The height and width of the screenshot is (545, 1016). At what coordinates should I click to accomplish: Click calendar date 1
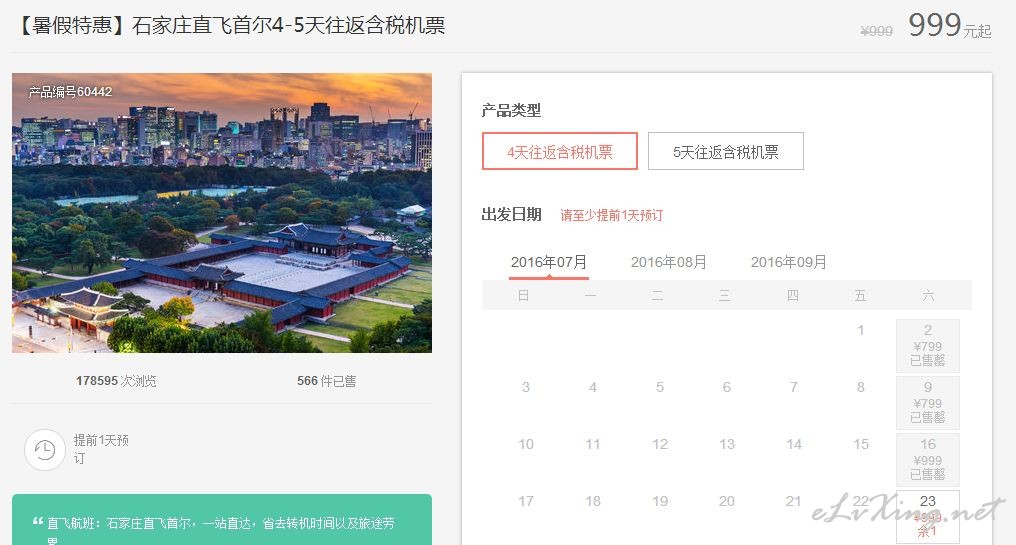click(860, 330)
